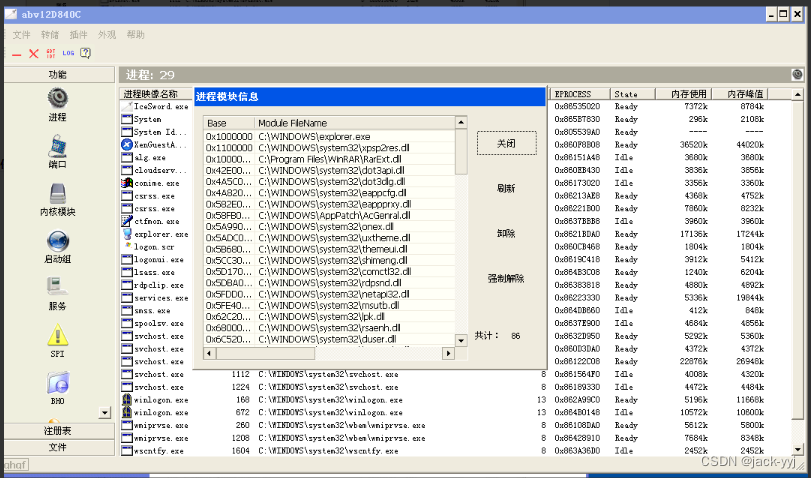Viewport: 811px width, 478px height.
Task: Sort by Module FileName column header
Action: click(x=355, y=123)
